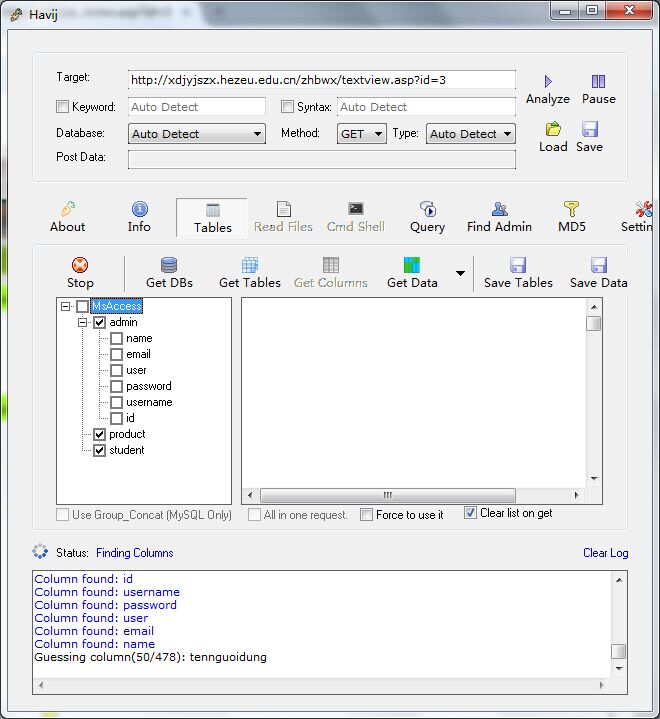Image resolution: width=660 pixels, height=719 pixels.
Task: Open the Cmd Shell icon
Action: click(355, 209)
